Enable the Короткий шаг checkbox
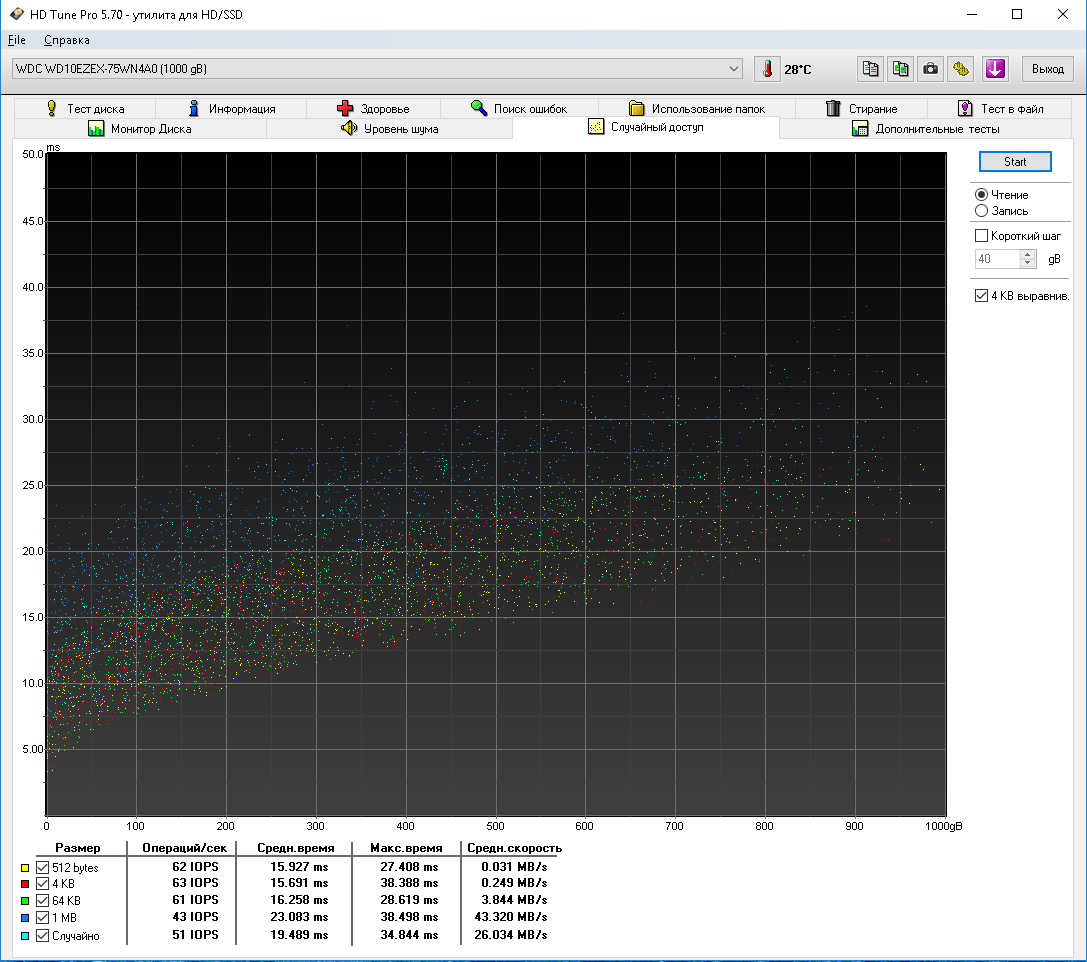 click(x=981, y=236)
